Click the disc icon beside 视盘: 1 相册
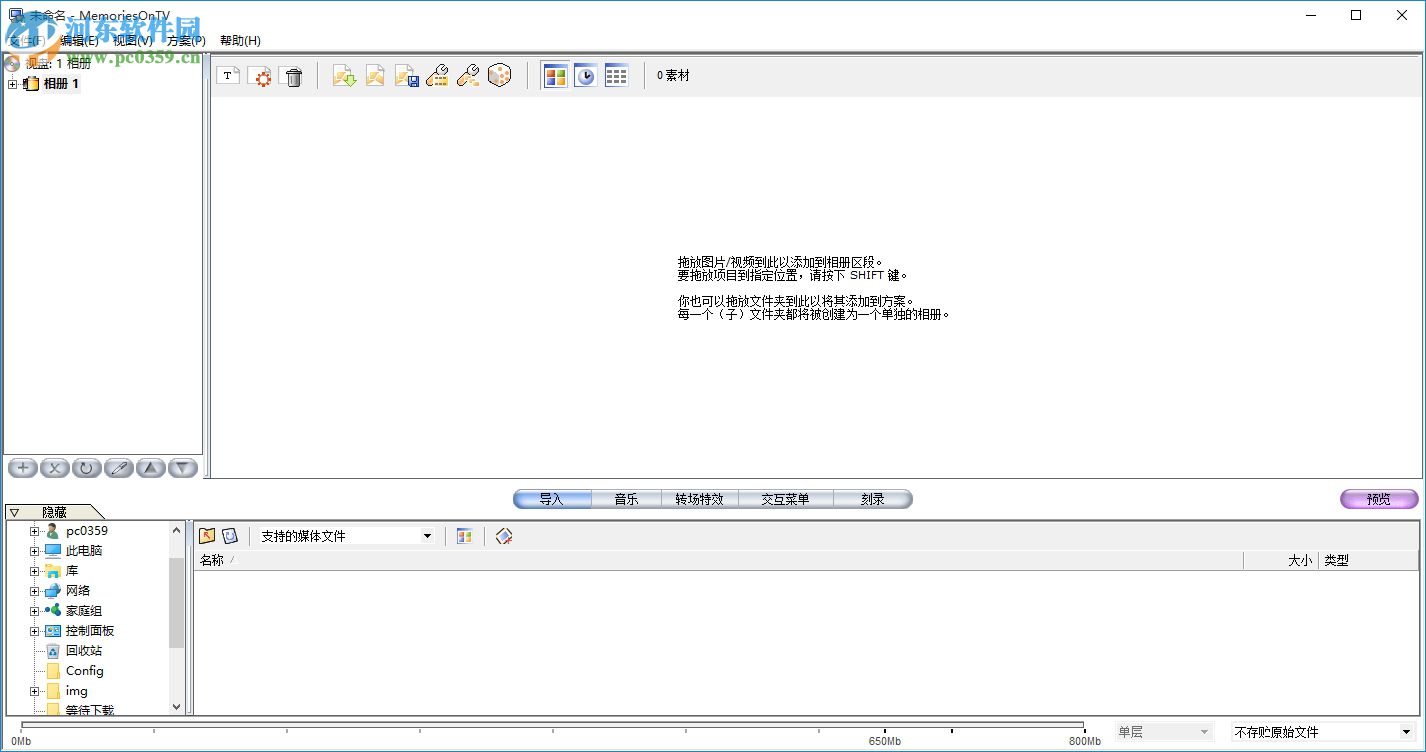Viewport: 1426px width, 752px height. (x=13, y=63)
